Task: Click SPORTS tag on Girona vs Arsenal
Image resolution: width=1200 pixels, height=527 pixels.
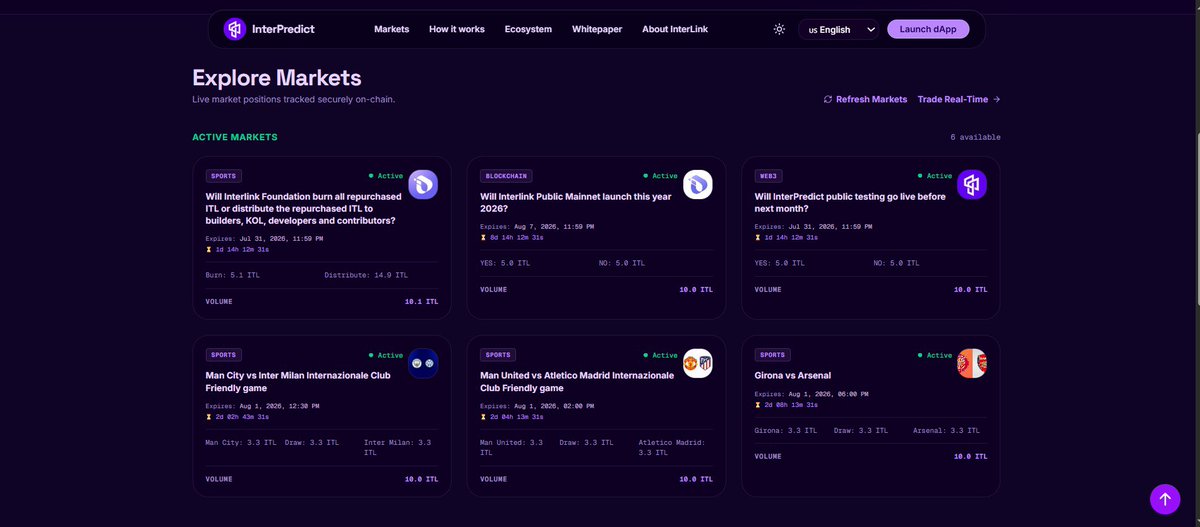Action: (x=772, y=355)
